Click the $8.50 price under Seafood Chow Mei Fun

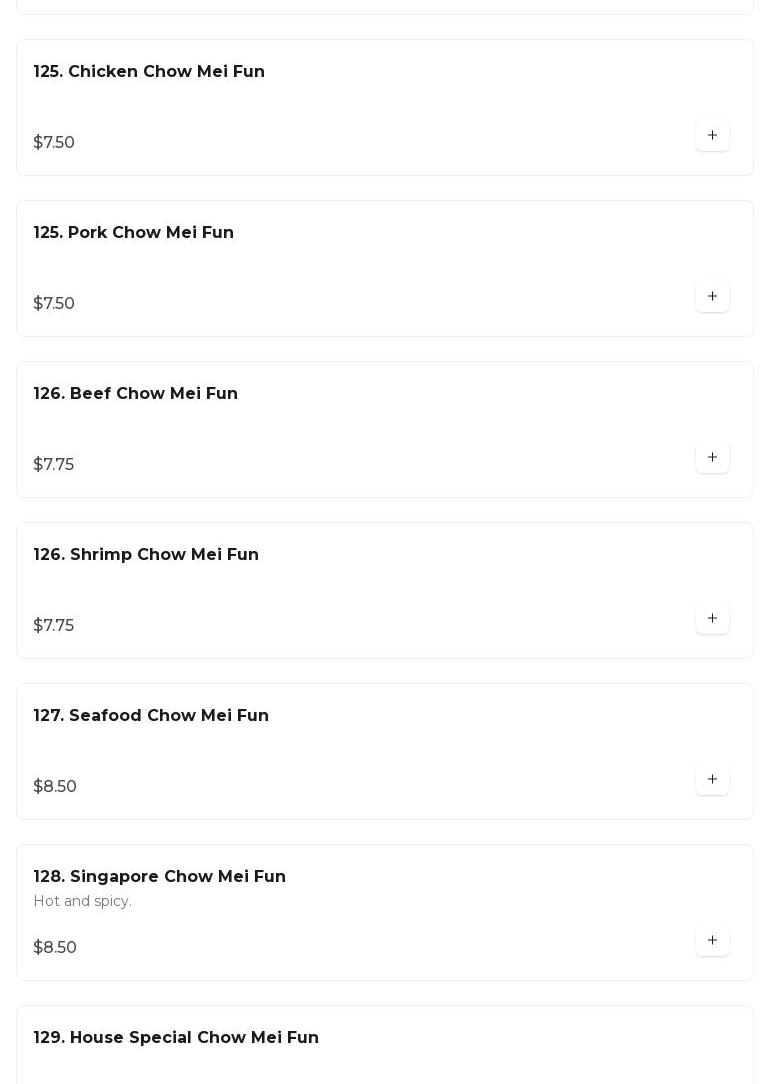click(55, 787)
